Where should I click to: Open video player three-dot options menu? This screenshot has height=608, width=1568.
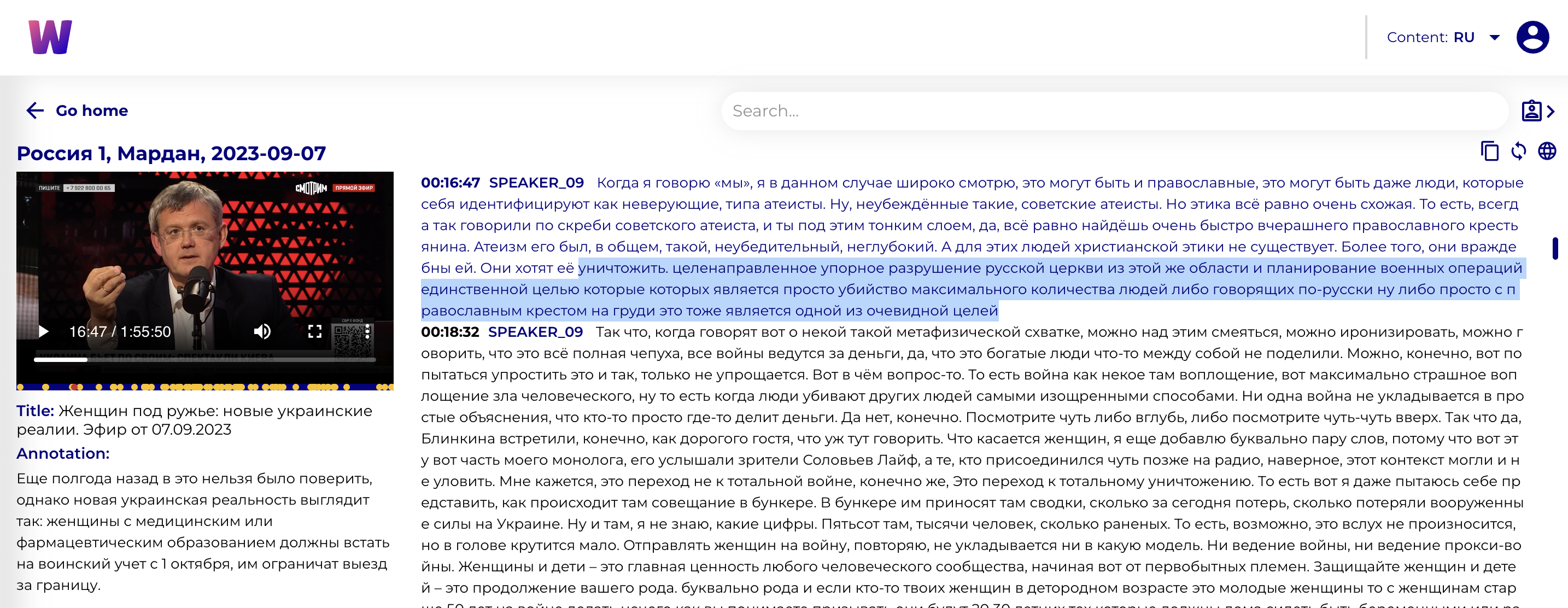(367, 331)
